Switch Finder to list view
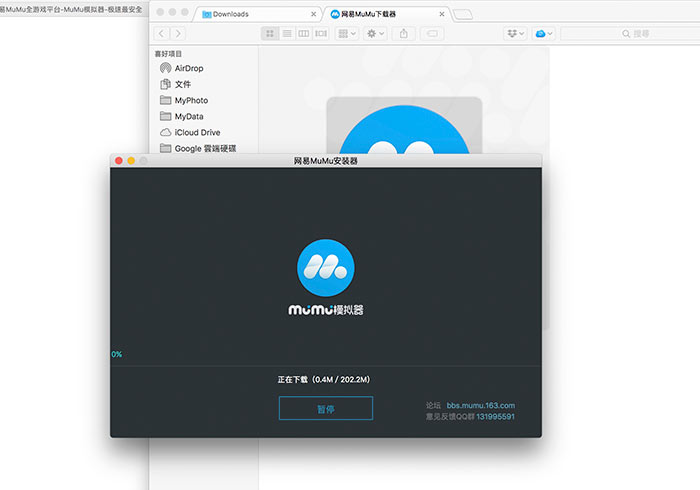The image size is (700, 490). coord(287,33)
